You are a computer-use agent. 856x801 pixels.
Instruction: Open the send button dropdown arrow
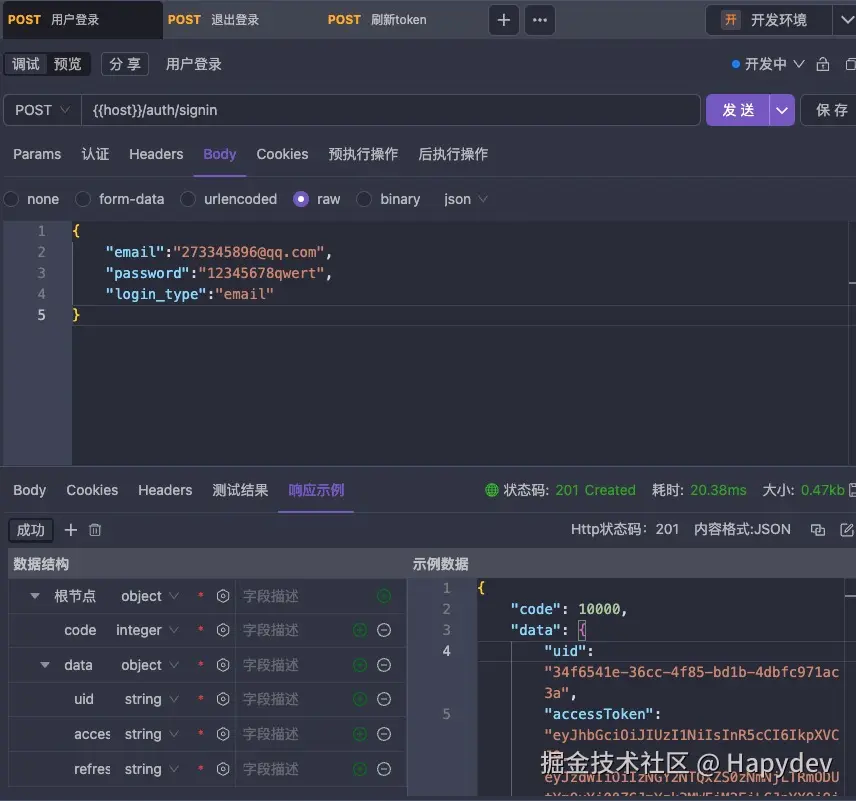782,110
